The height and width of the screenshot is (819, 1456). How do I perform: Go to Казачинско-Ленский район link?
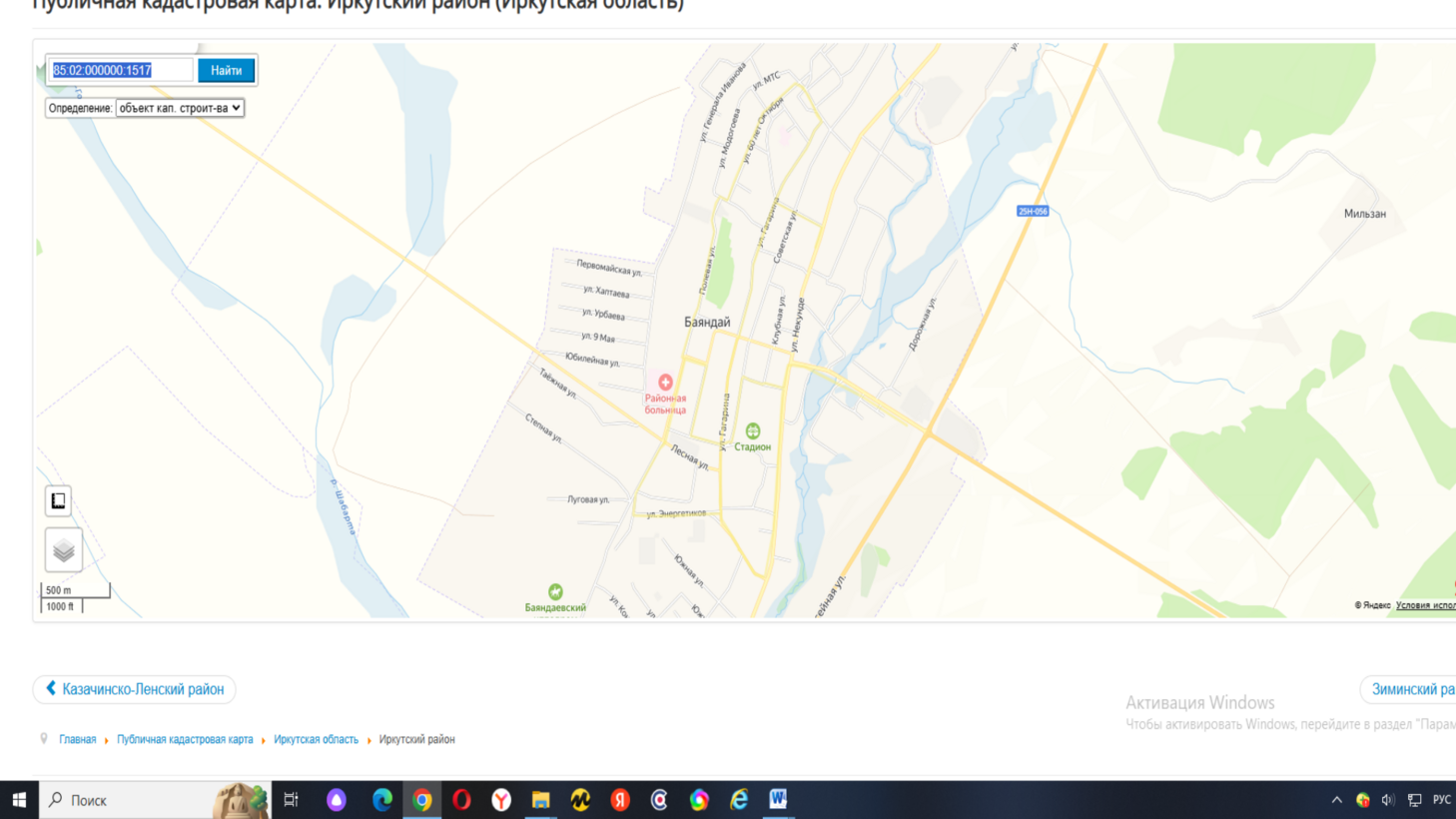pyautogui.click(x=135, y=689)
